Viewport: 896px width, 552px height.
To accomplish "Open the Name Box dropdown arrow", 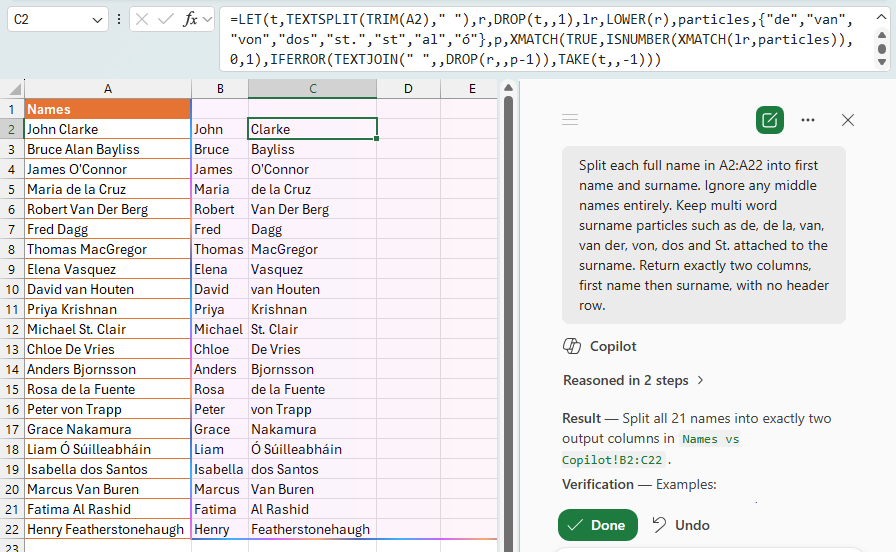I will pos(97,20).
